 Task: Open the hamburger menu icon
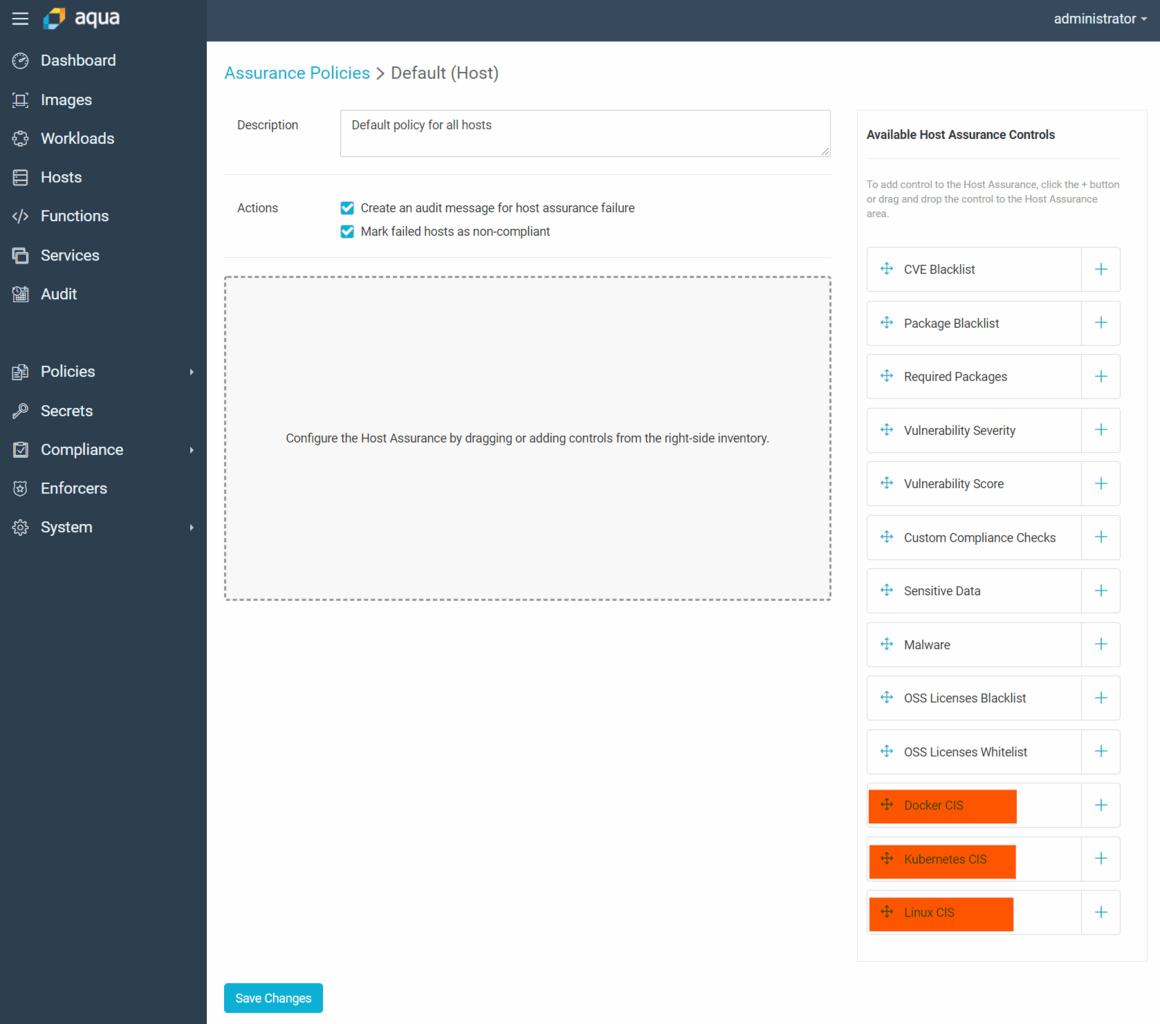[x=20, y=18]
